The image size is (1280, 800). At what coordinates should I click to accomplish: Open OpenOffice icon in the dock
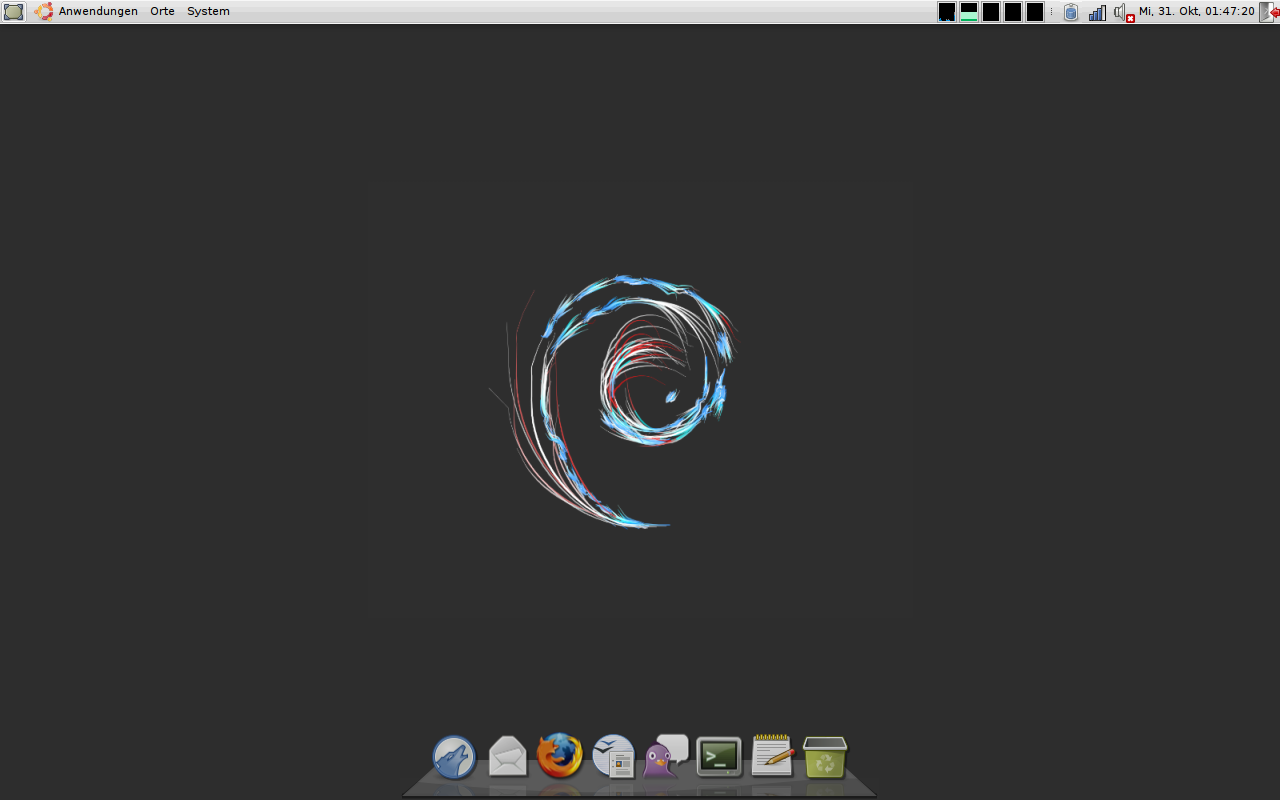pos(614,756)
